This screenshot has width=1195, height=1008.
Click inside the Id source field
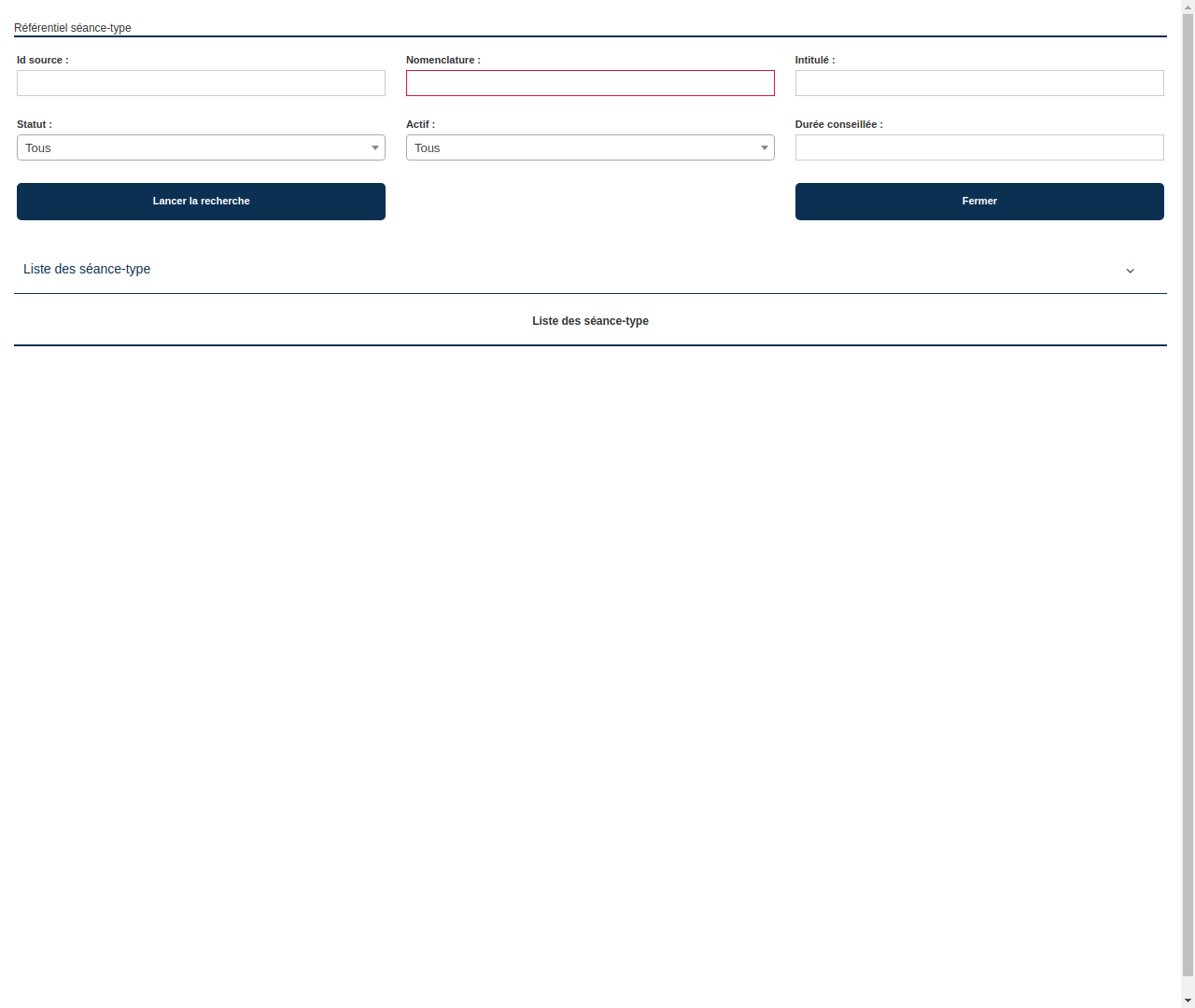[x=201, y=83]
